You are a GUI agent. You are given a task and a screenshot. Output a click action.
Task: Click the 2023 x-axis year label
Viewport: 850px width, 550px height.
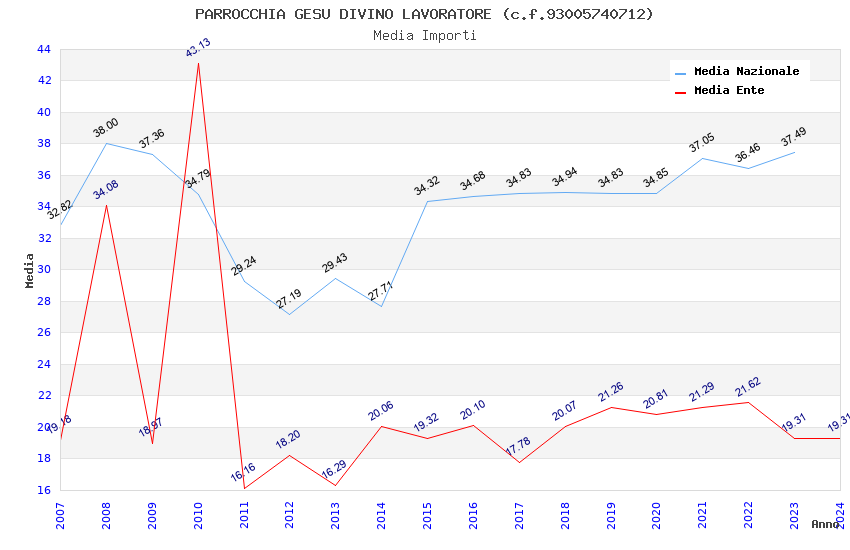[795, 515]
